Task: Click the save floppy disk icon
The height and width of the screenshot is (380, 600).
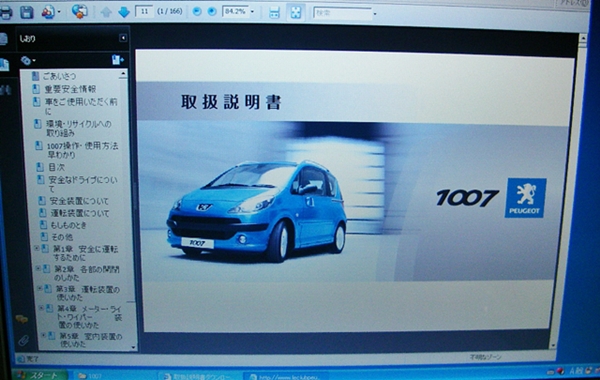Action: point(27,12)
